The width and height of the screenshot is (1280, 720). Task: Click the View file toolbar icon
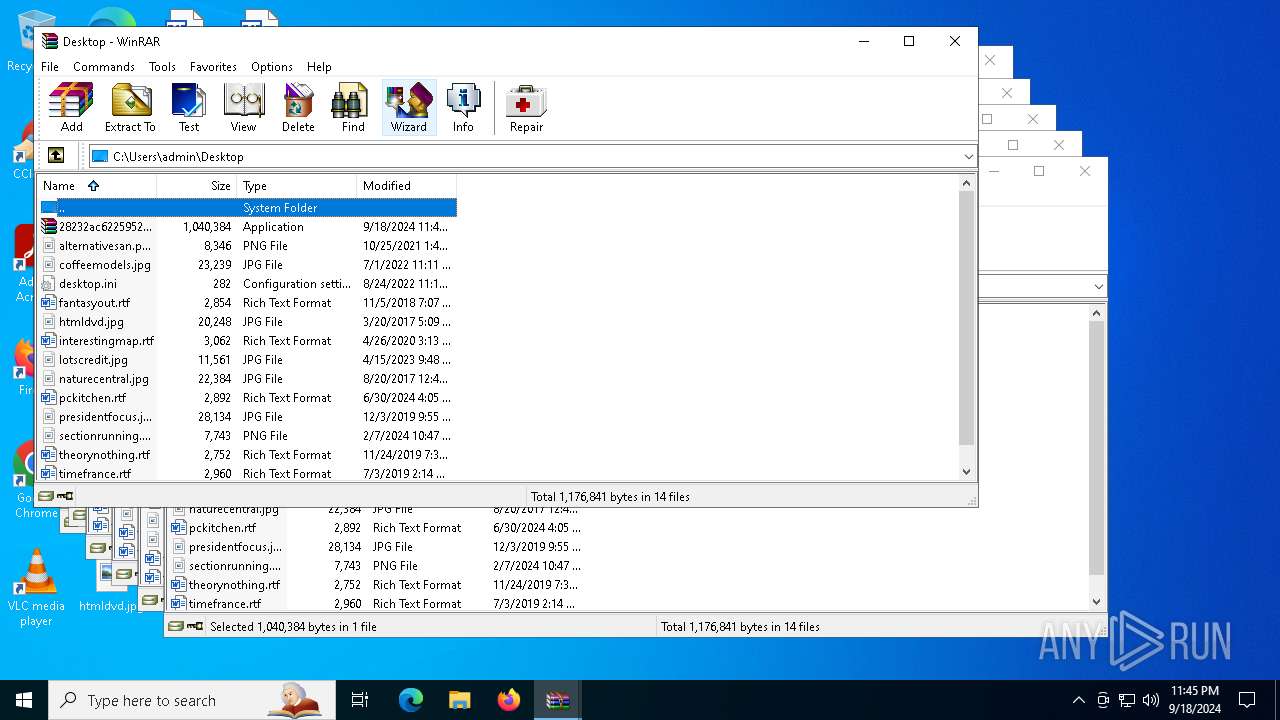click(243, 108)
